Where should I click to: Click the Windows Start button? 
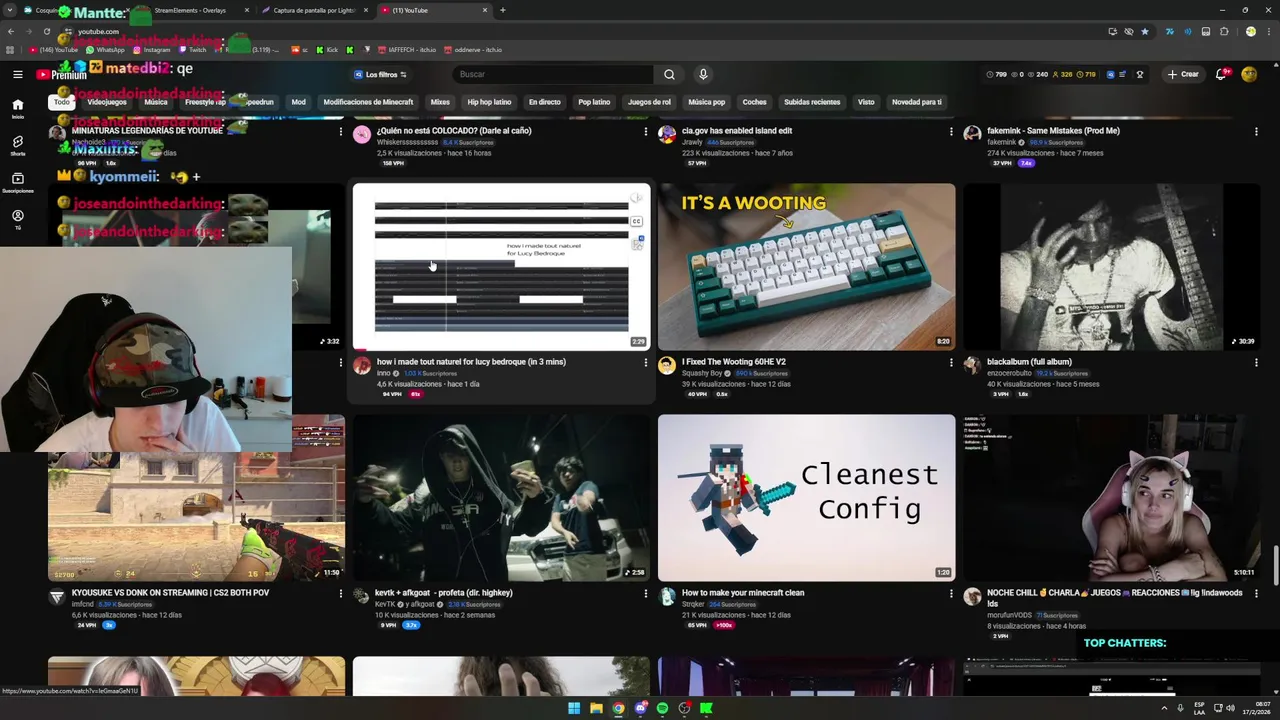click(x=574, y=708)
